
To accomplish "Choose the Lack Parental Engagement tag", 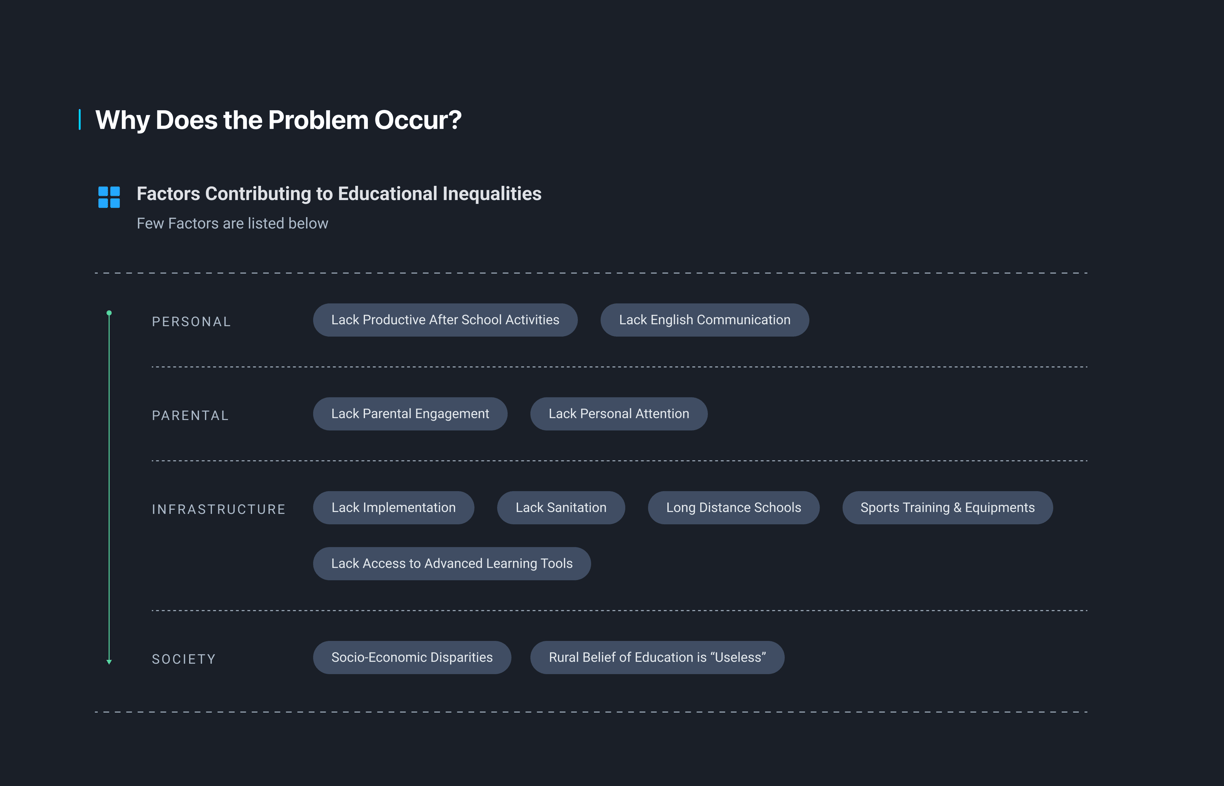I will coord(410,414).
